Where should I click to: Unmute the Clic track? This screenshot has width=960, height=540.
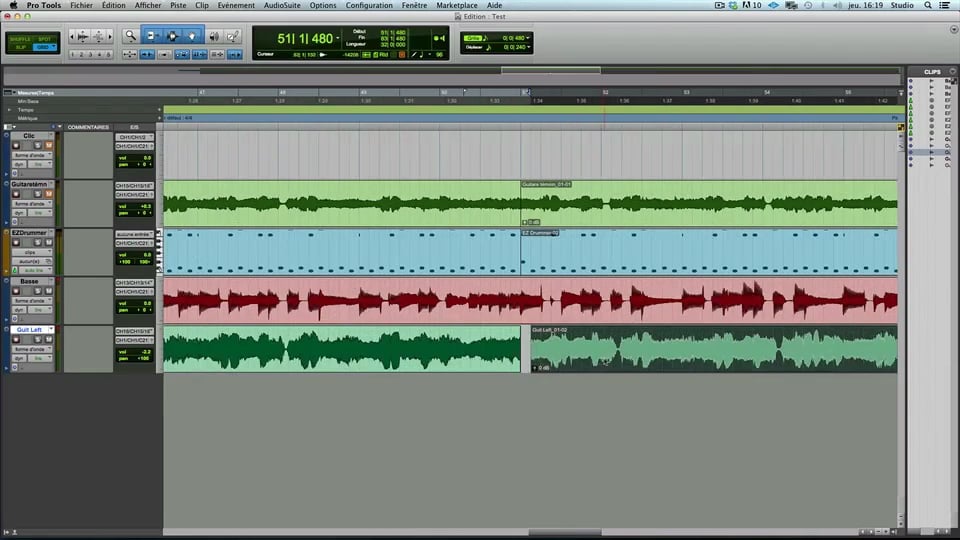48,145
